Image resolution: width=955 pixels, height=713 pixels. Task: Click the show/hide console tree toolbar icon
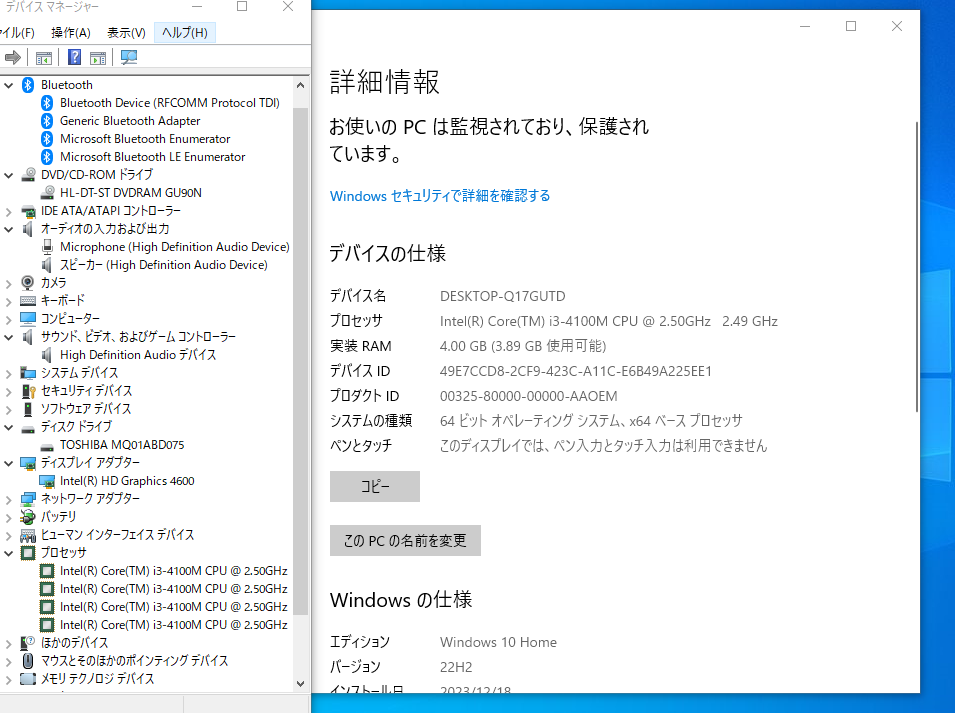pos(44,58)
